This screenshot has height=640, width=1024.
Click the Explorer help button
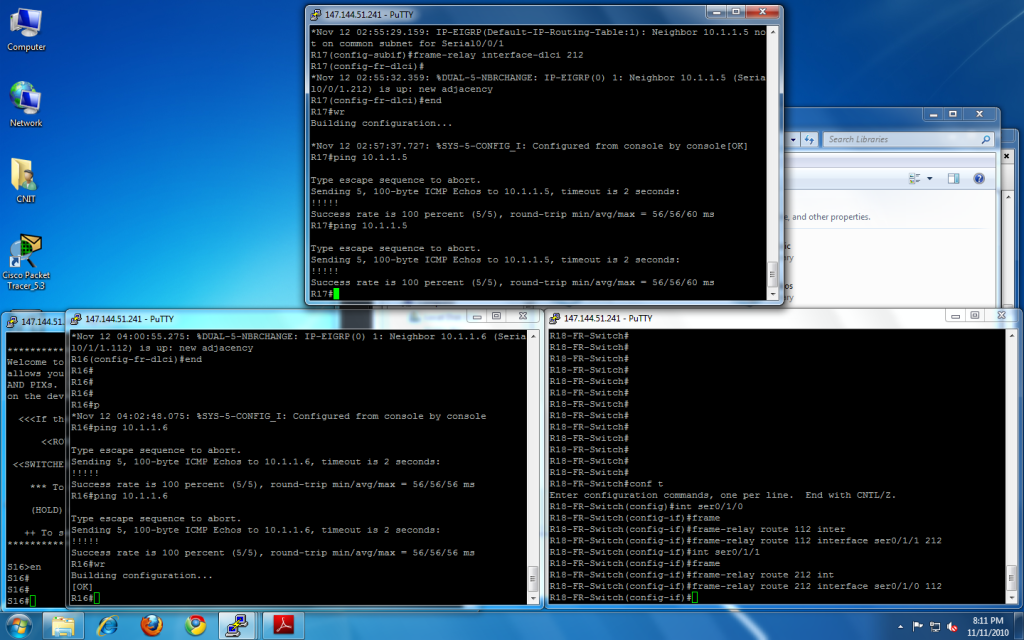click(x=978, y=178)
